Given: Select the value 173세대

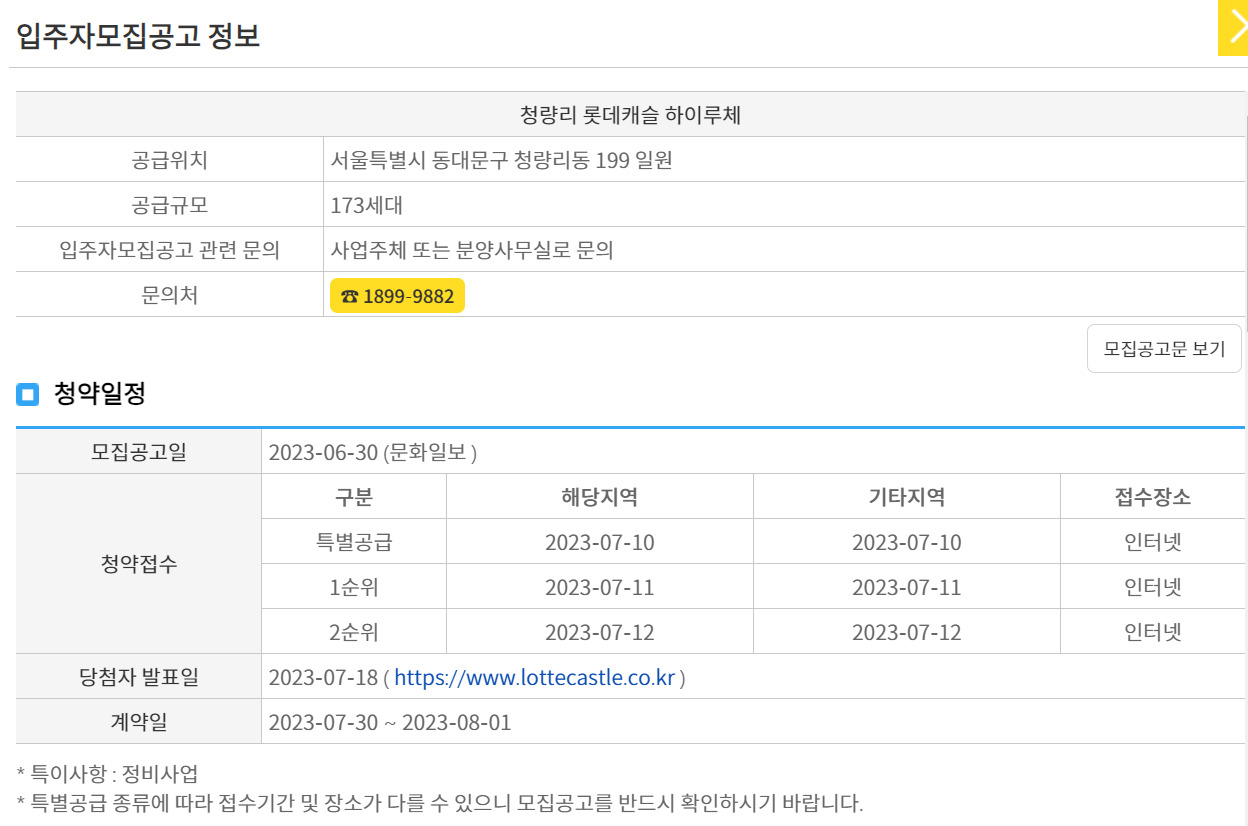Looking at the screenshot, I should point(367,206).
